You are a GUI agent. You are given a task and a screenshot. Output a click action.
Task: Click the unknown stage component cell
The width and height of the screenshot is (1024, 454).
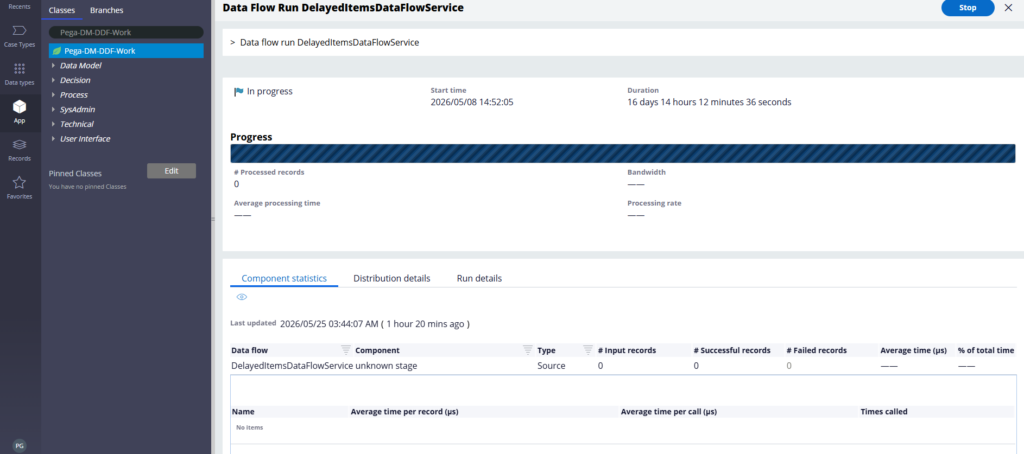[386, 366]
